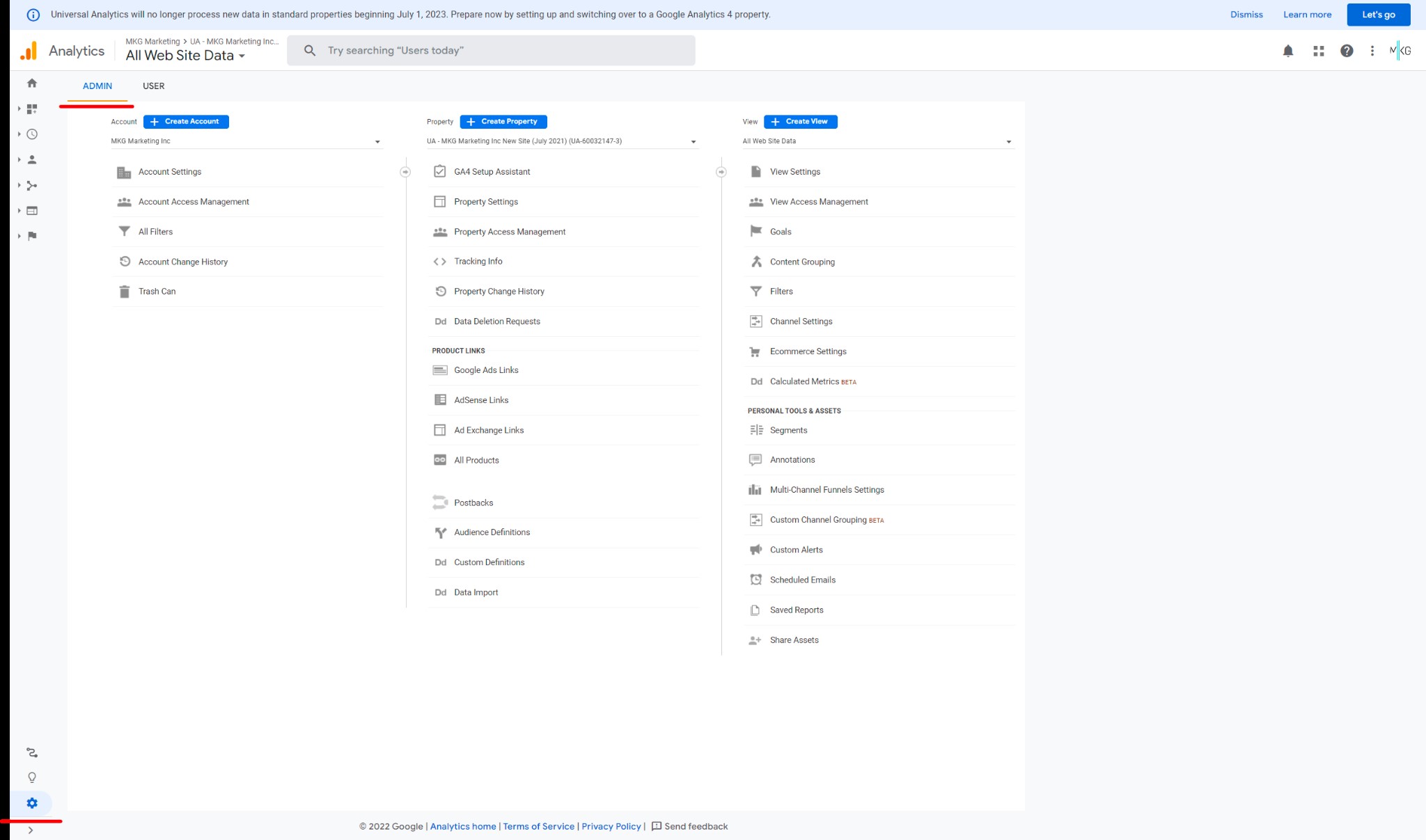This screenshot has width=1426, height=840.
Task: Click the Create Property button
Action: 503,121
